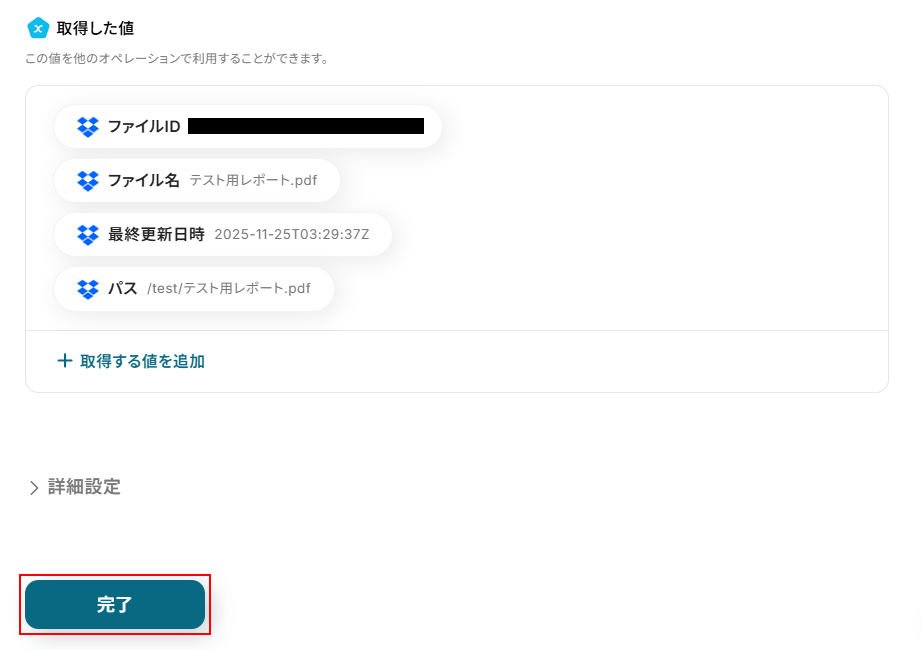Expand the 詳細設定 chevron arrow

[x=34, y=488]
